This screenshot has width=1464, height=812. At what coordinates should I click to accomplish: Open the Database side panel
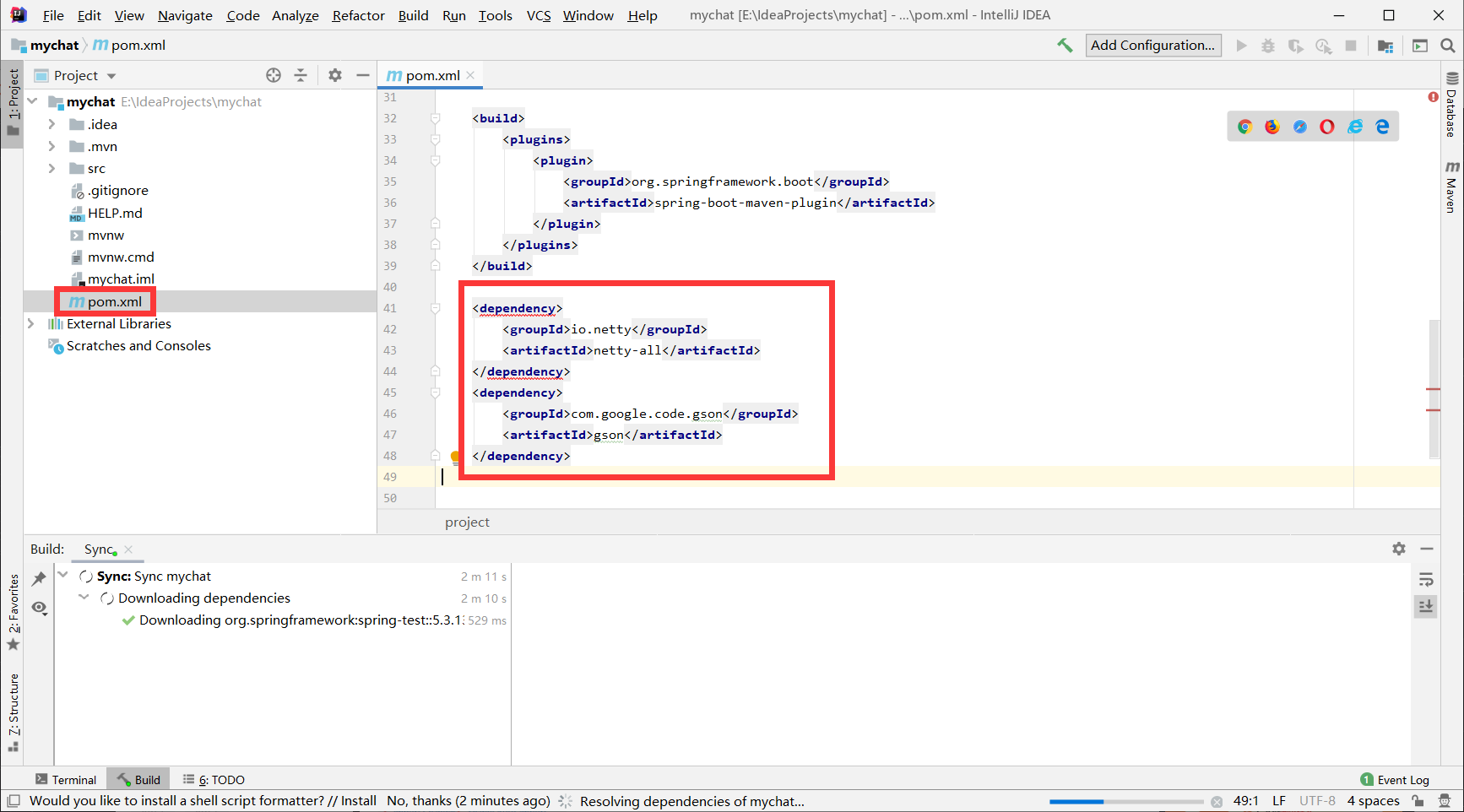click(x=1452, y=105)
